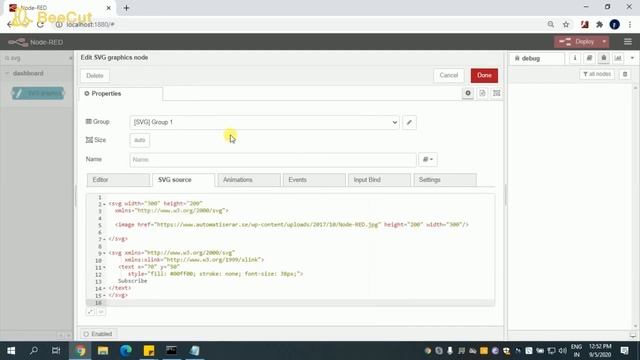Open the node properties gear icon
The width and height of the screenshot is (640, 360).
[x=468, y=93]
